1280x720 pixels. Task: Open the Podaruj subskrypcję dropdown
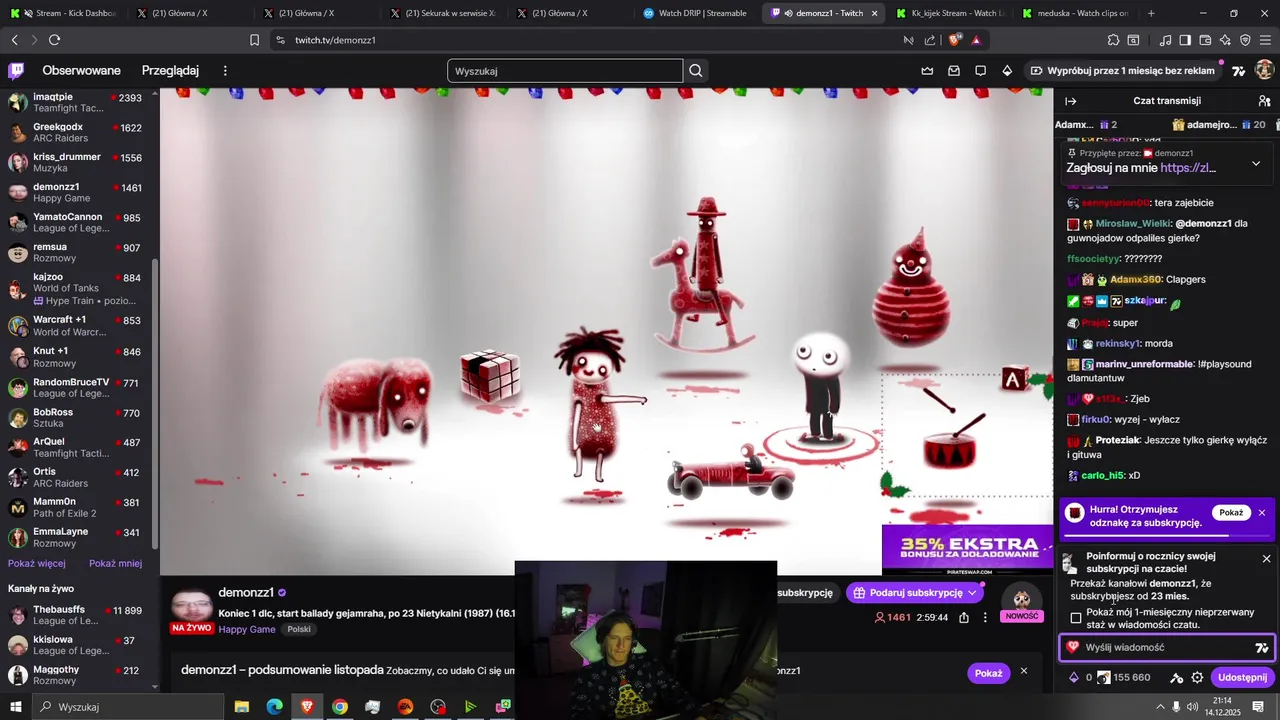click(x=971, y=593)
